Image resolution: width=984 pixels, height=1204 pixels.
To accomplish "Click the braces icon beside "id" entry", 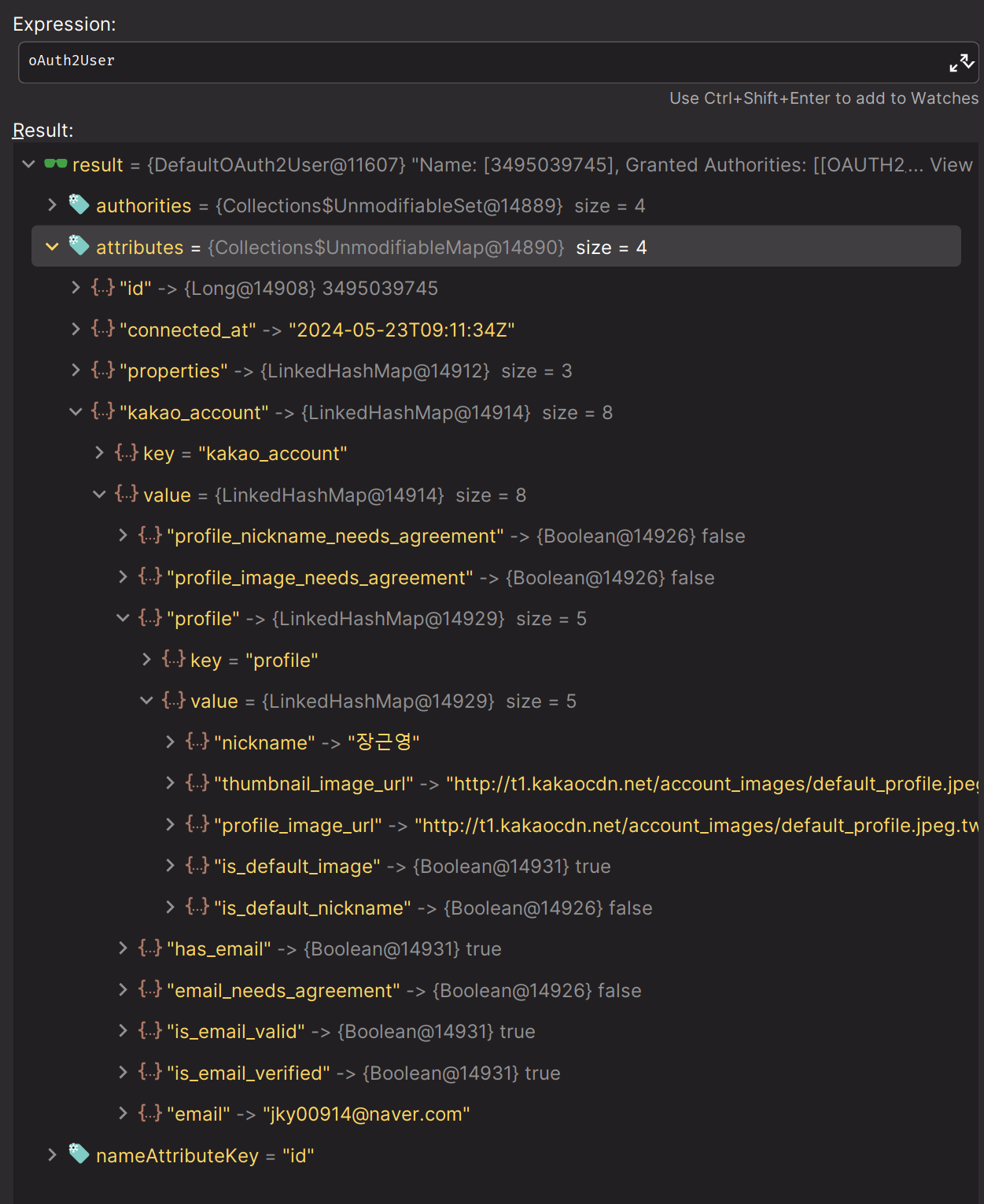I will tap(103, 288).
